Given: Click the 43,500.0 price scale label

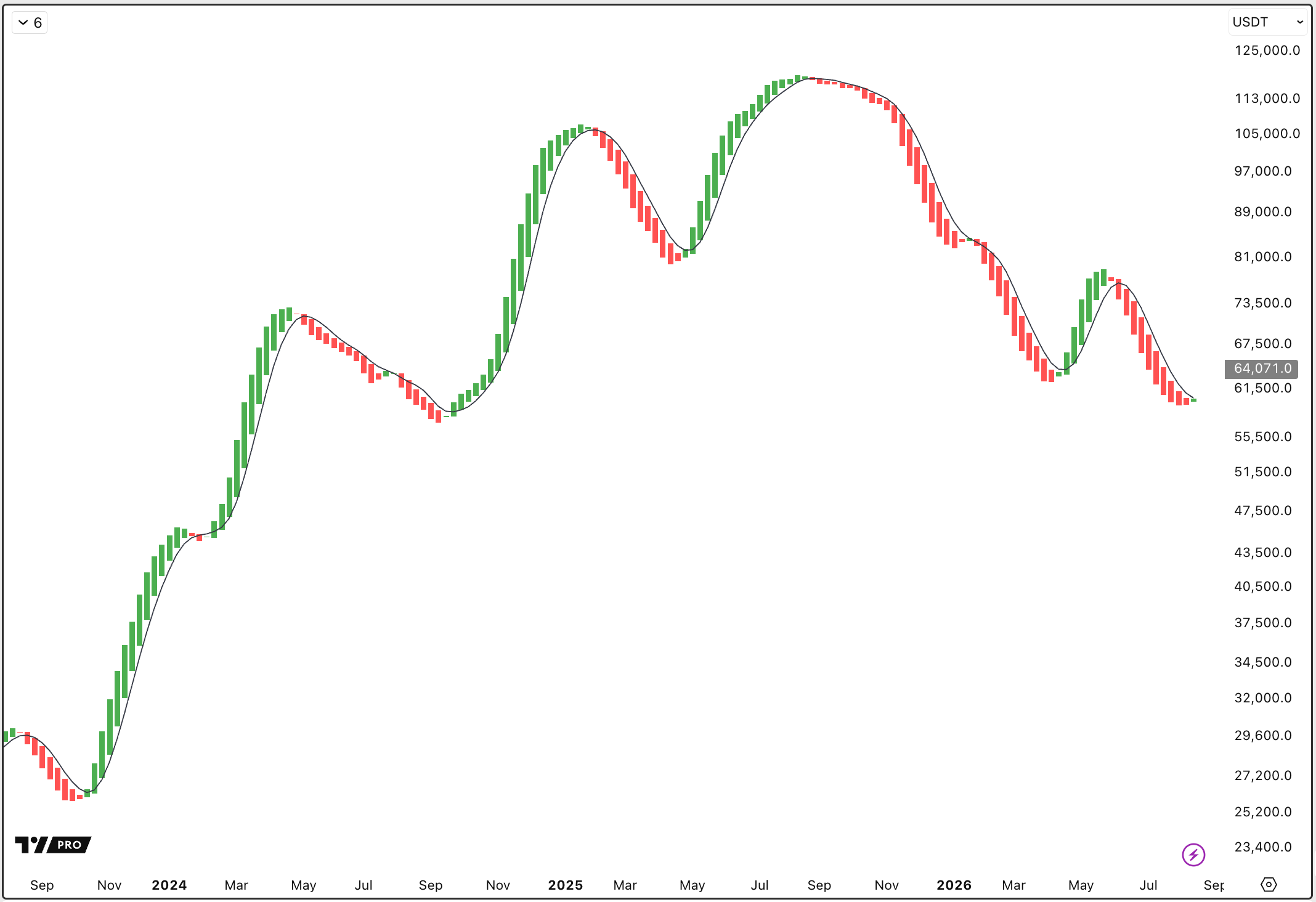Looking at the screenshot, I should (x=1263, y=553).
